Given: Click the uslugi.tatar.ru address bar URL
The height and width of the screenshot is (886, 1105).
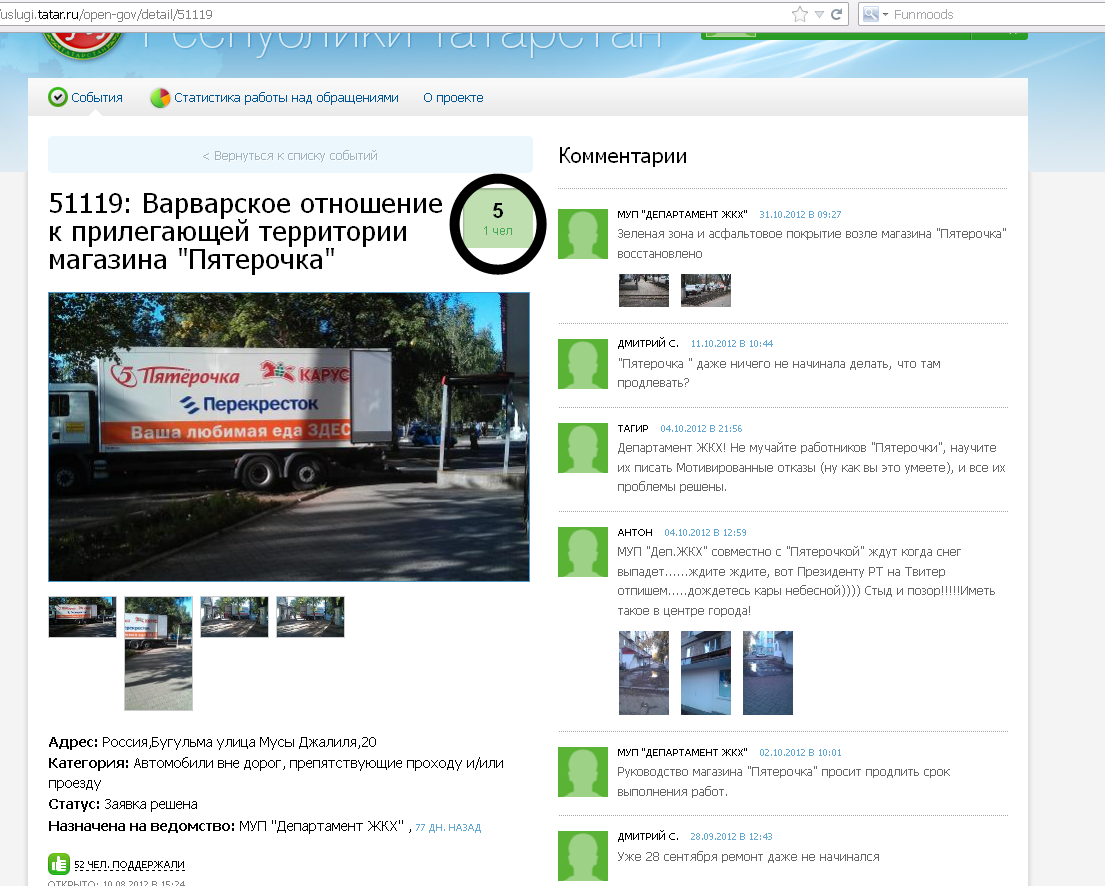Looking at the screenshot, I should pyautogui.click(x=106, y=14).
